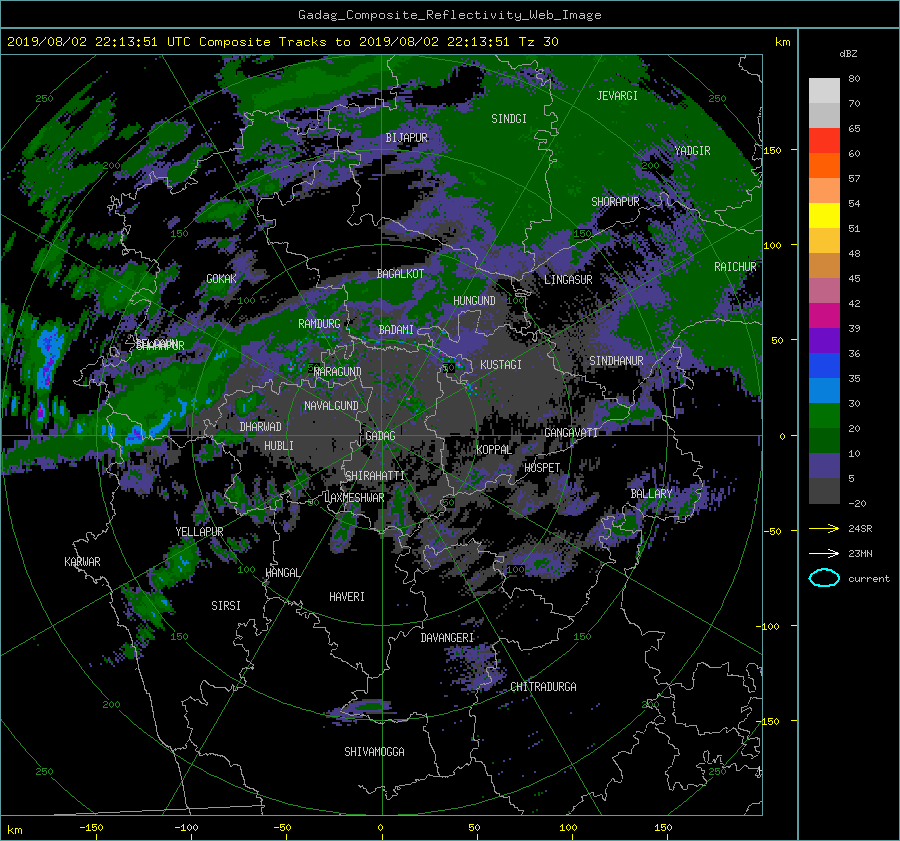
Task: Click the BIJAPUR city label
Action: pos(406,138)
